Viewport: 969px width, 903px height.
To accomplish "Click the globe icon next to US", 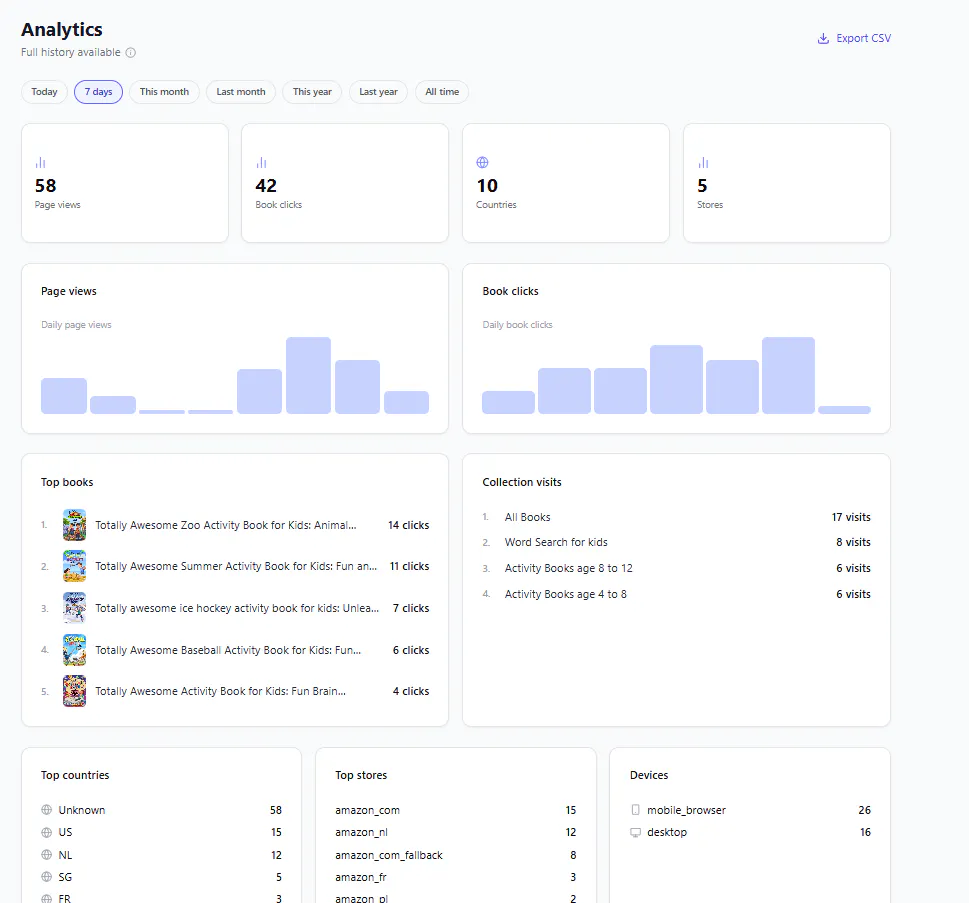I will pyautogui.click(x=46, y=833).
